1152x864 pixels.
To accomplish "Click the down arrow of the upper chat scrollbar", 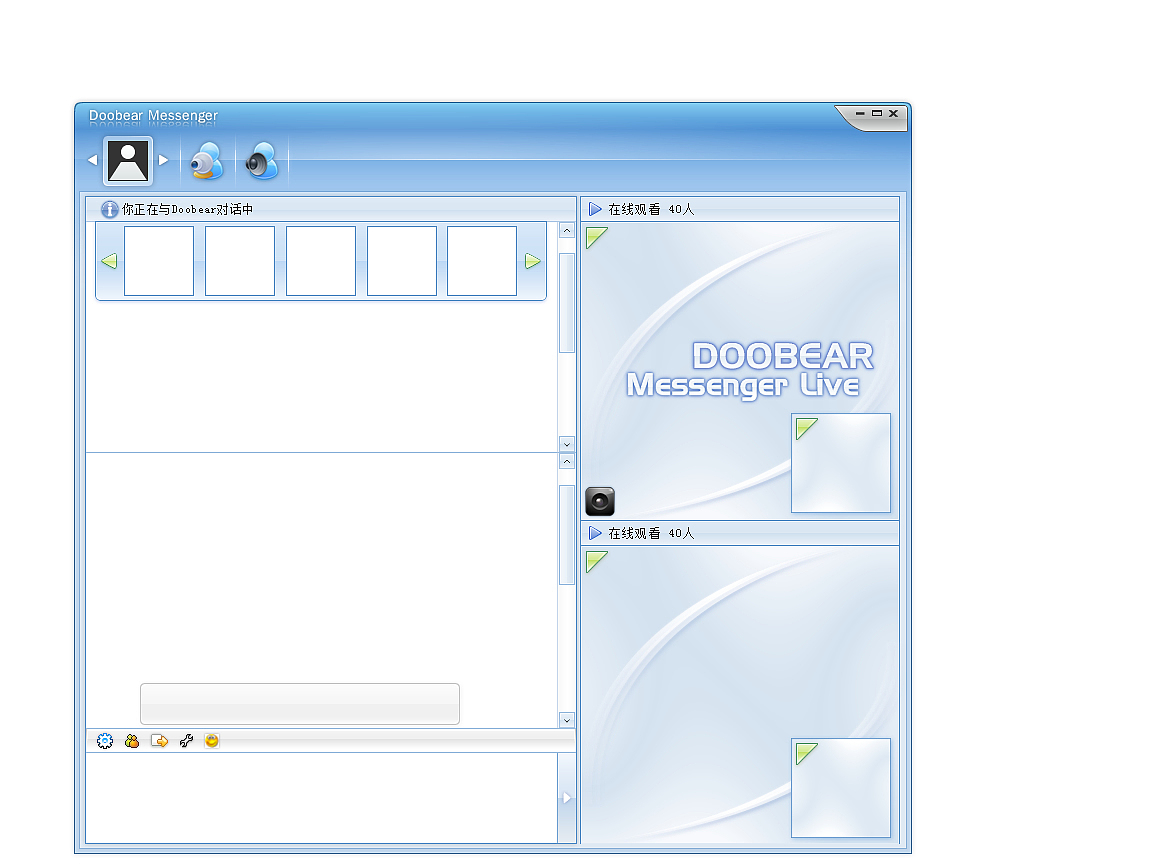I will [x=566, y=444].
